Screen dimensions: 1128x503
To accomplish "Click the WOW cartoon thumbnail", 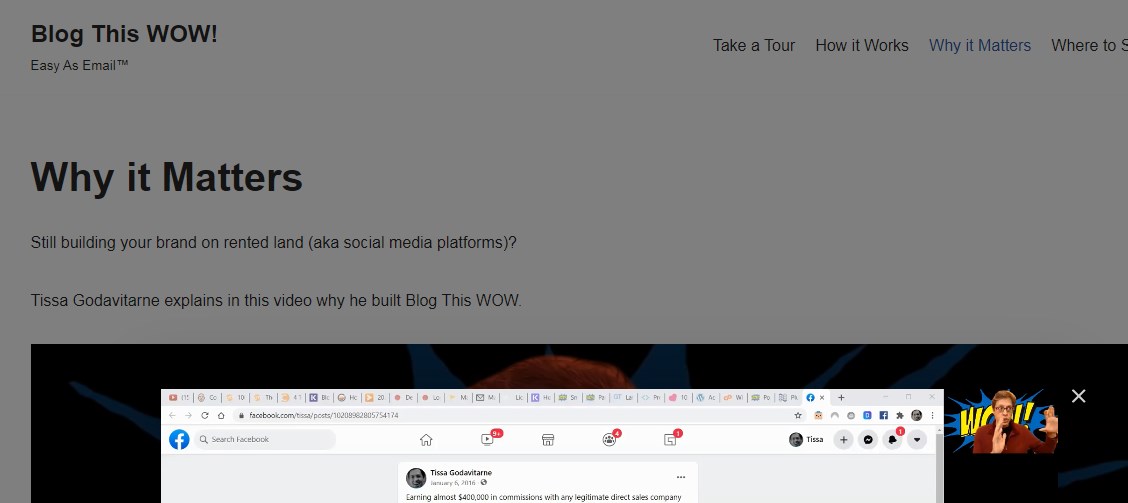I will coord(1003,422).
